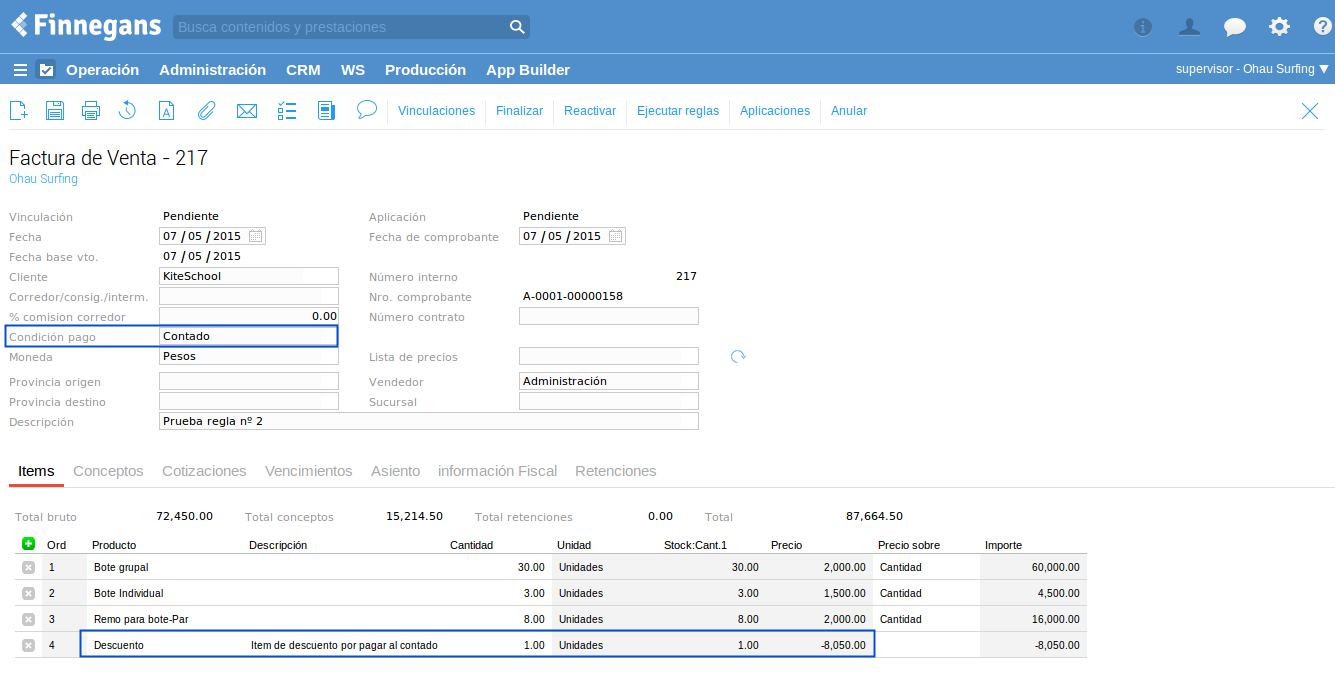The height and width of the screenshot is (676, 1335).
Task: Follow the Ohau Surfing link under the title
Action: [43, 179]
